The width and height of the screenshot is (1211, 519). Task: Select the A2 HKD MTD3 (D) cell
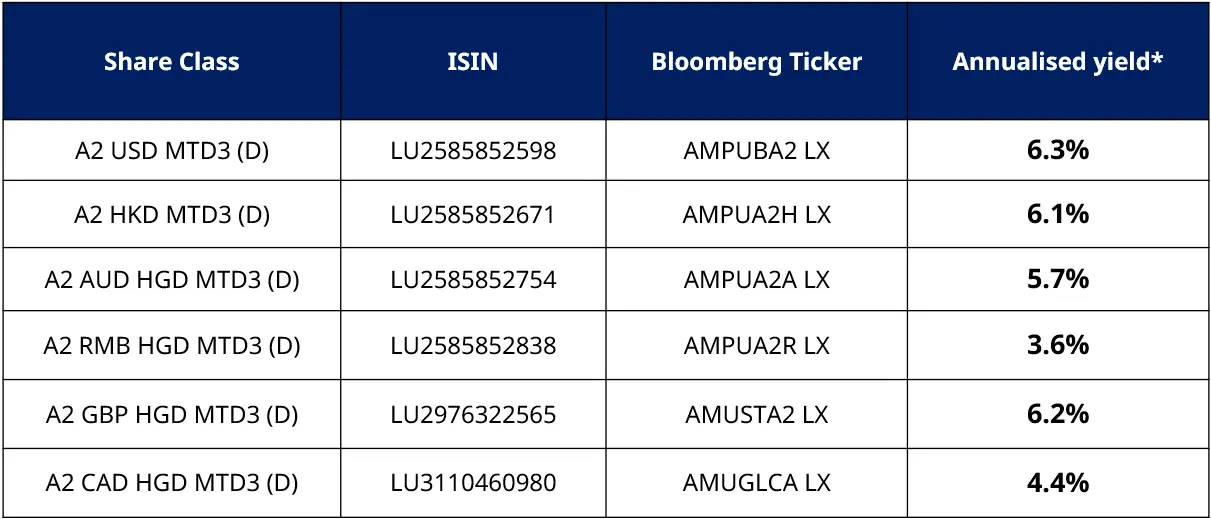[172, 214]
